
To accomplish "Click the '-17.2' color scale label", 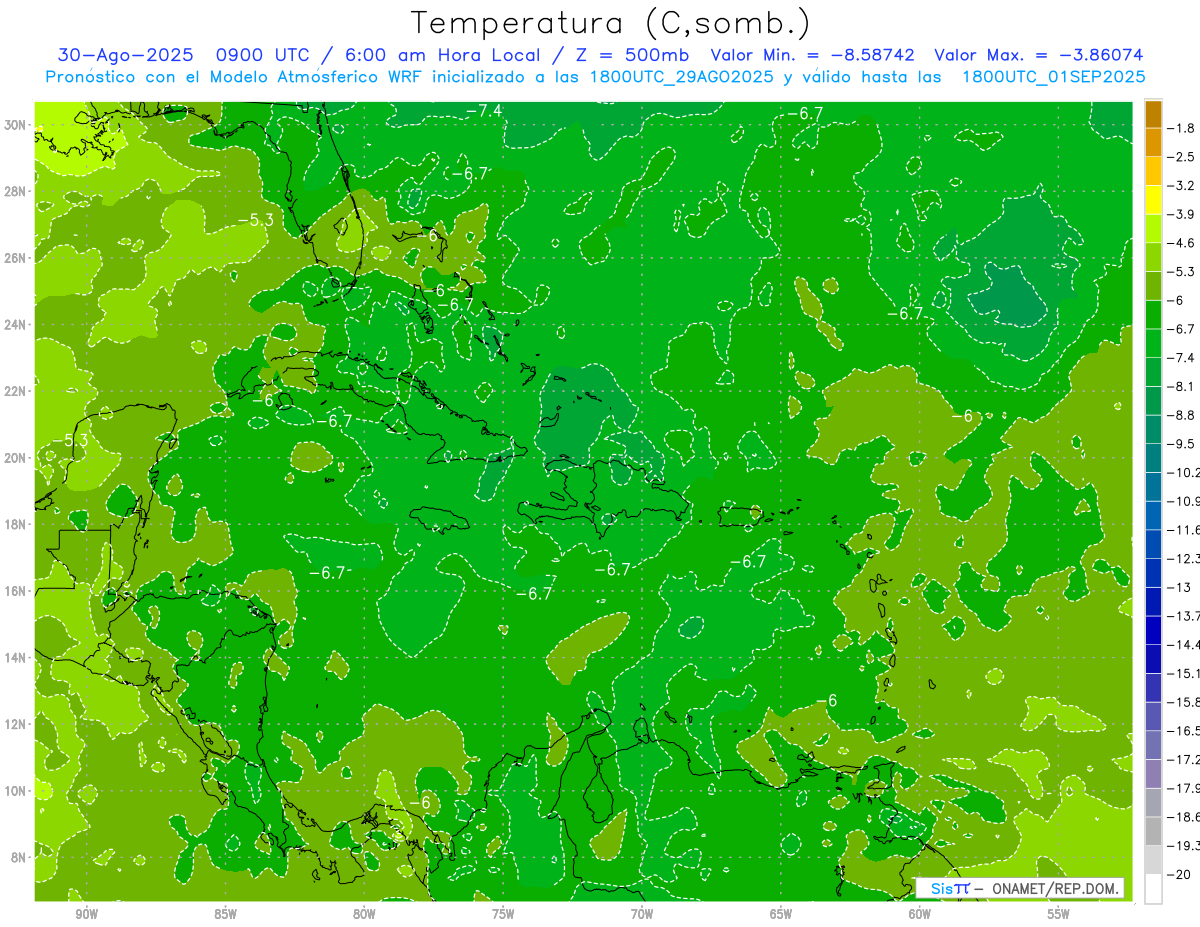I will coord(1184,760).
